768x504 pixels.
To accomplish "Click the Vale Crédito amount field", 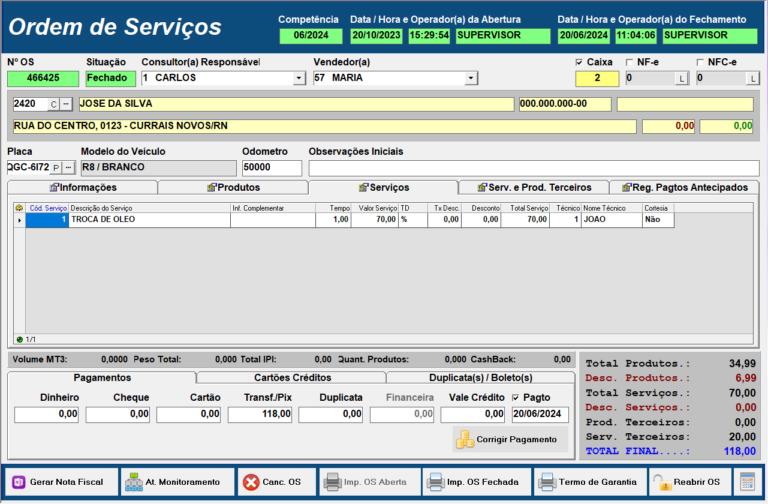I will click(473, 414).
